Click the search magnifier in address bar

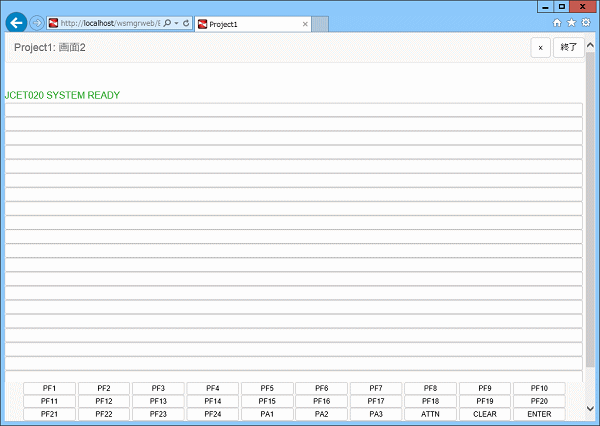[166, 23]
